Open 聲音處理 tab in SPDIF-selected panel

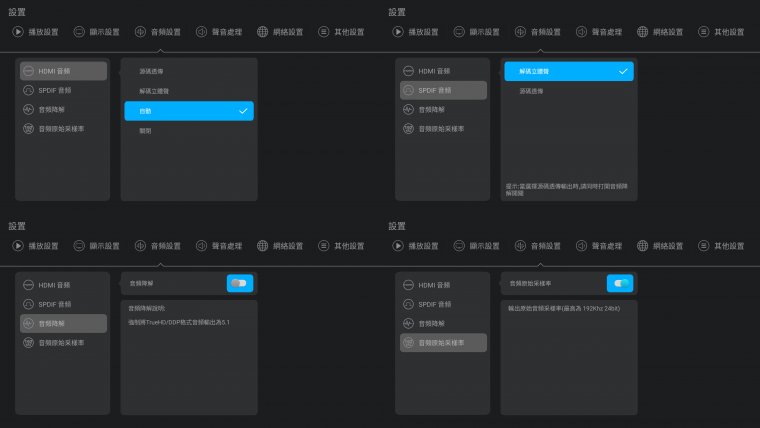click(599, 32)
